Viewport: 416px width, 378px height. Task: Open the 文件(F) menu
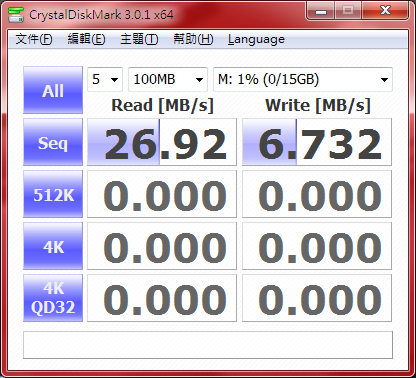34,39
